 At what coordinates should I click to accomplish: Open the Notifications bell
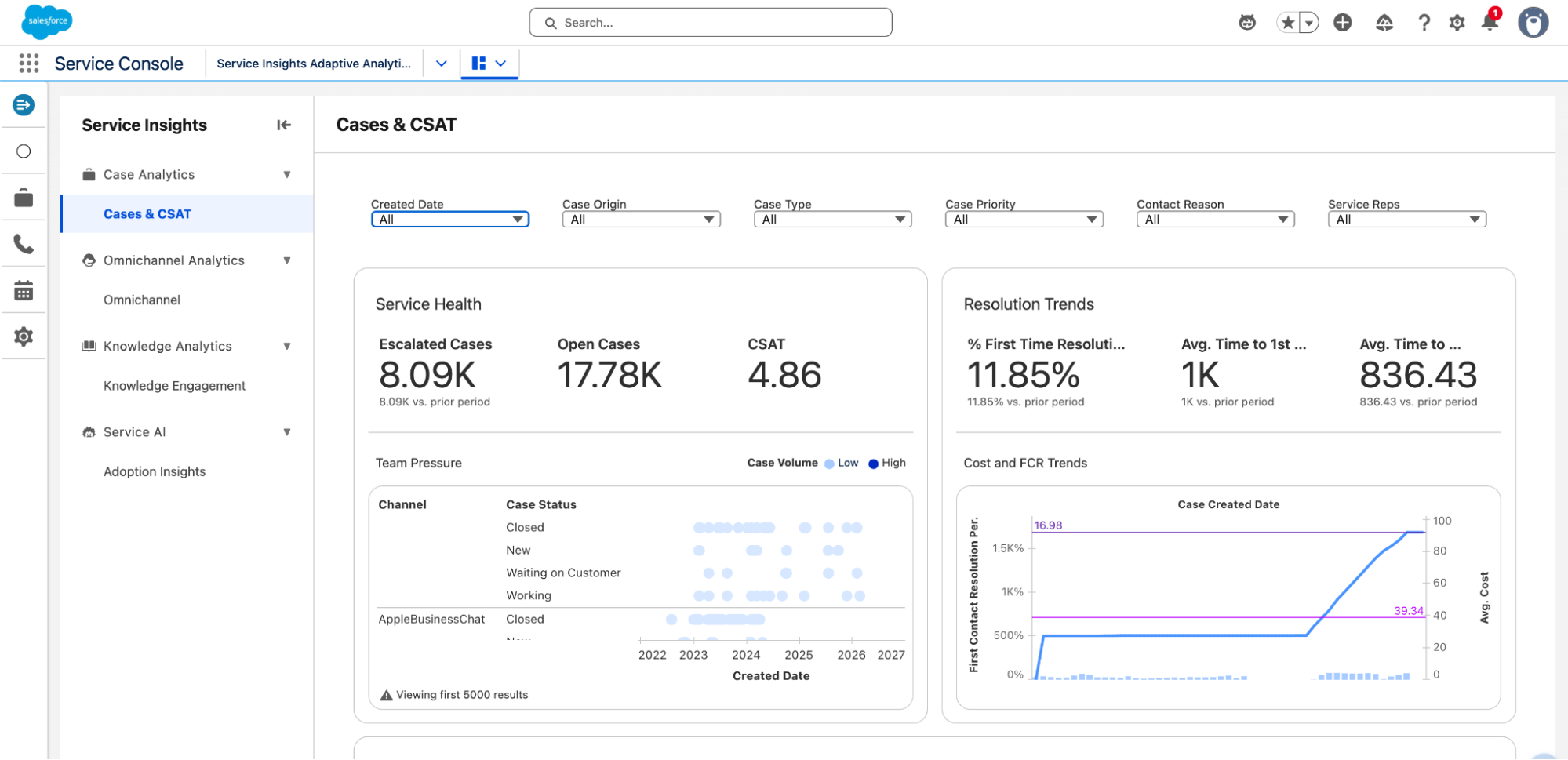1490,22
